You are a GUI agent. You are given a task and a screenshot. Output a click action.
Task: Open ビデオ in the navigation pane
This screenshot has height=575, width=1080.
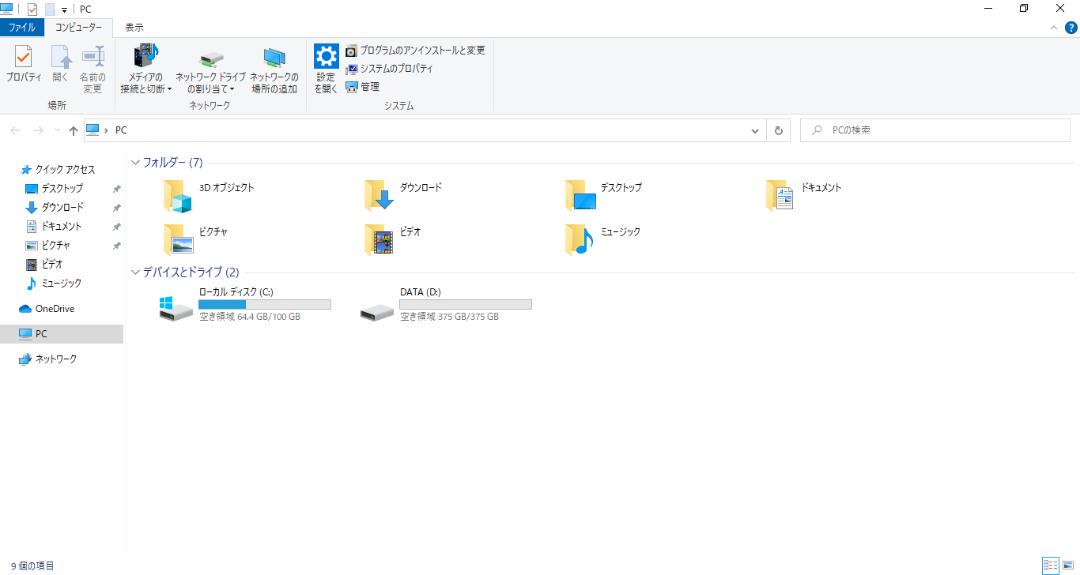pyautogui.click(x=44, y=264)
